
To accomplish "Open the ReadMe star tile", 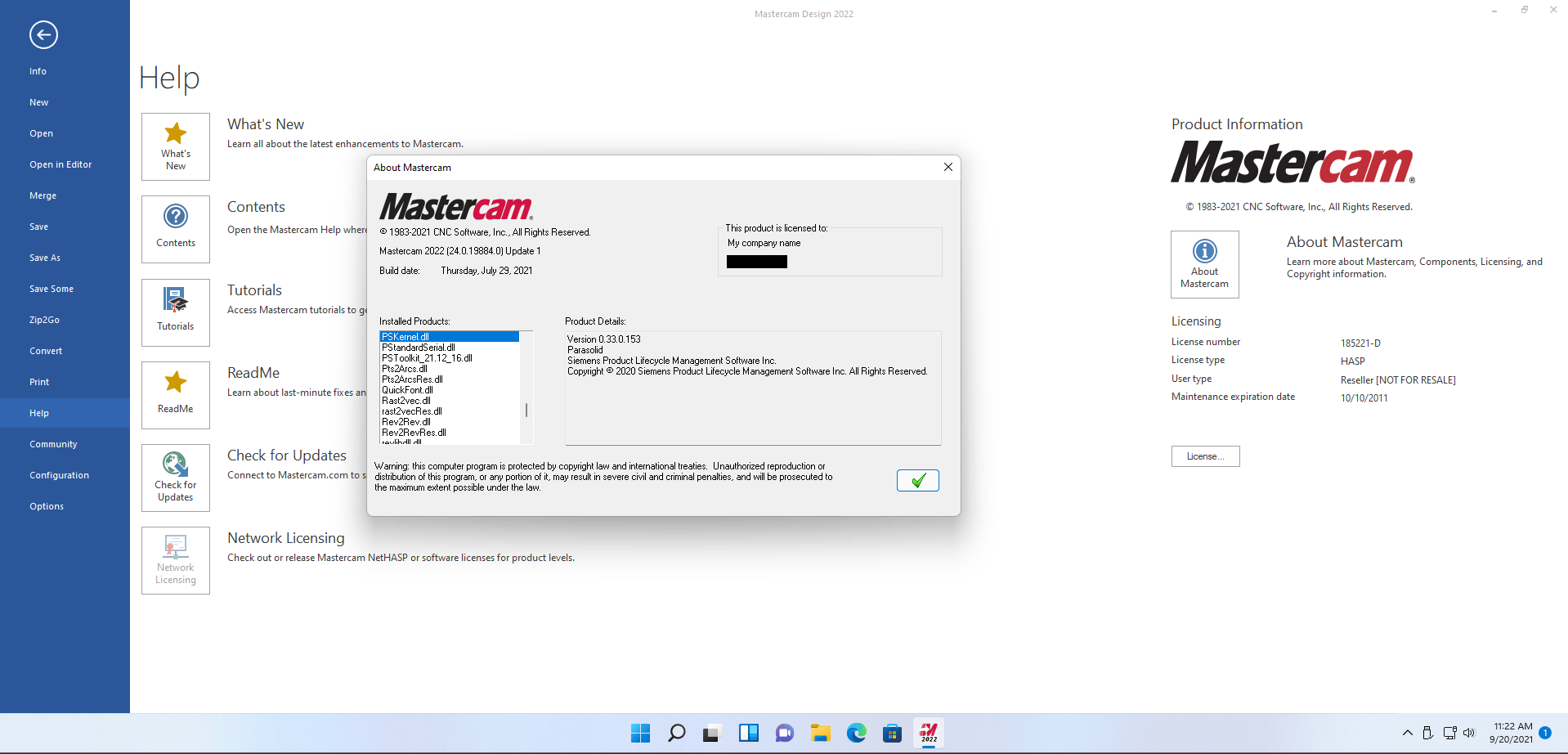I will pos(176,395).
